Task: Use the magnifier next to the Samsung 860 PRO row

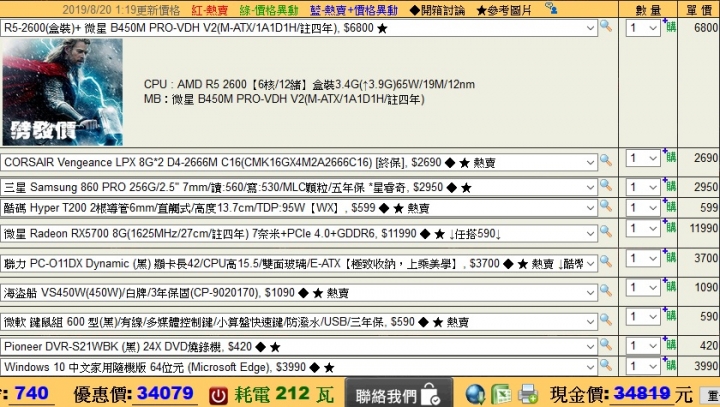Action: click(606, 185)
